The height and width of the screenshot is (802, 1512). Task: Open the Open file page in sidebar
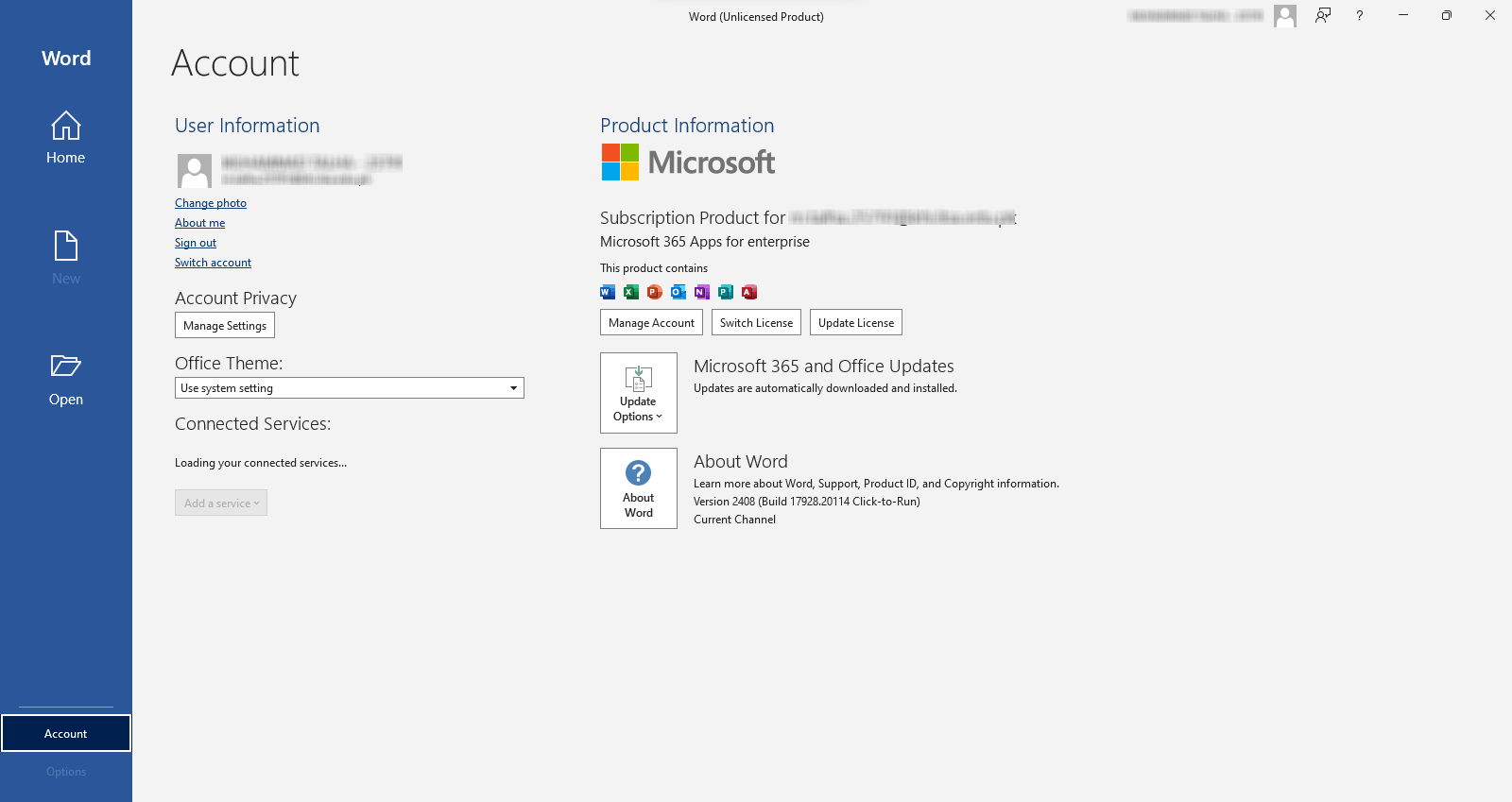point(65,380)
